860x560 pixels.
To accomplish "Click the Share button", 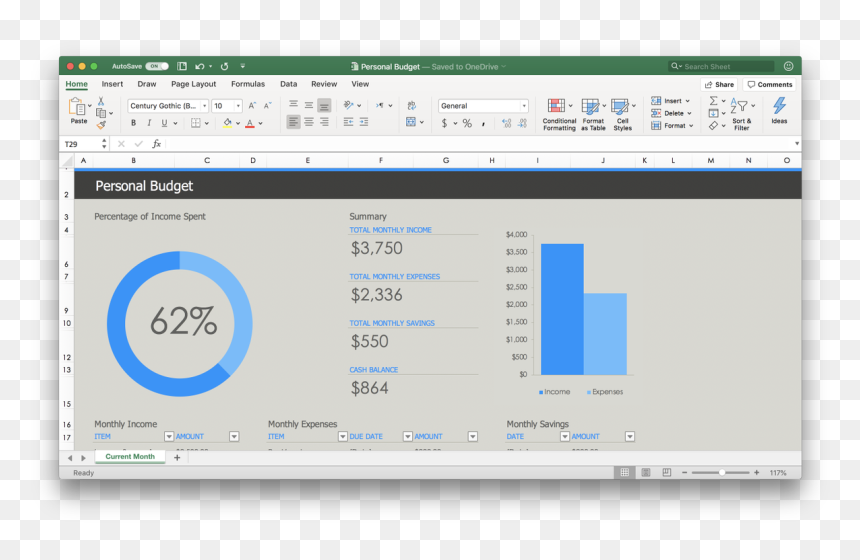I will tap(719, 84).
